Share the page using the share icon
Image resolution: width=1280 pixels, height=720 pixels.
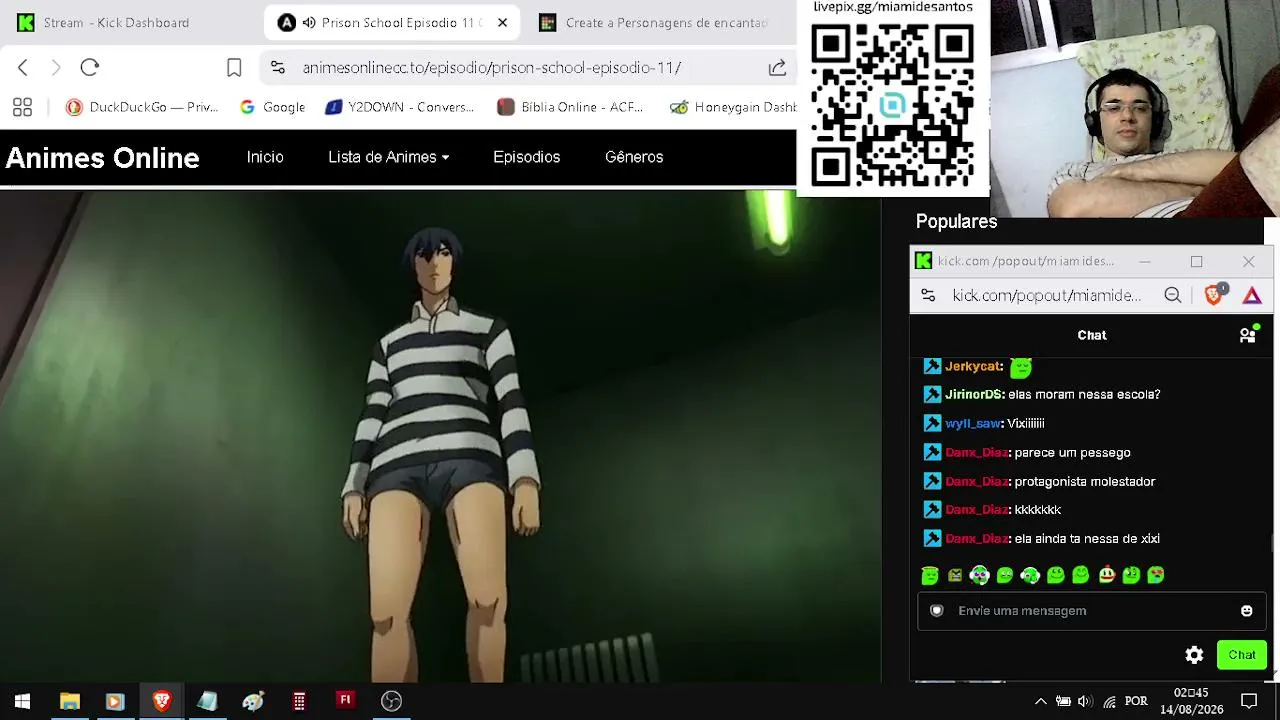click(x=777, y=68)
